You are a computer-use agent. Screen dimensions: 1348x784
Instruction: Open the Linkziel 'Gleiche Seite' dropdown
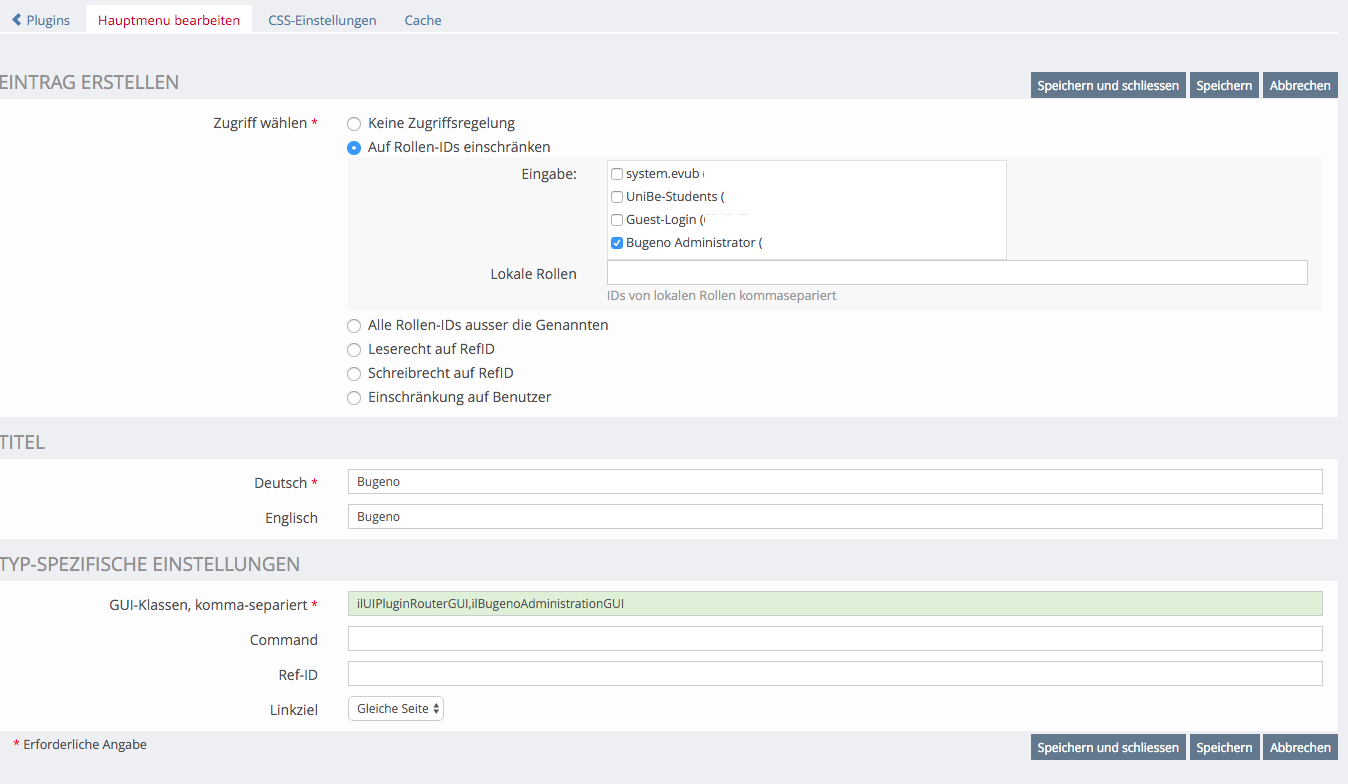click(x=396, y=709)
